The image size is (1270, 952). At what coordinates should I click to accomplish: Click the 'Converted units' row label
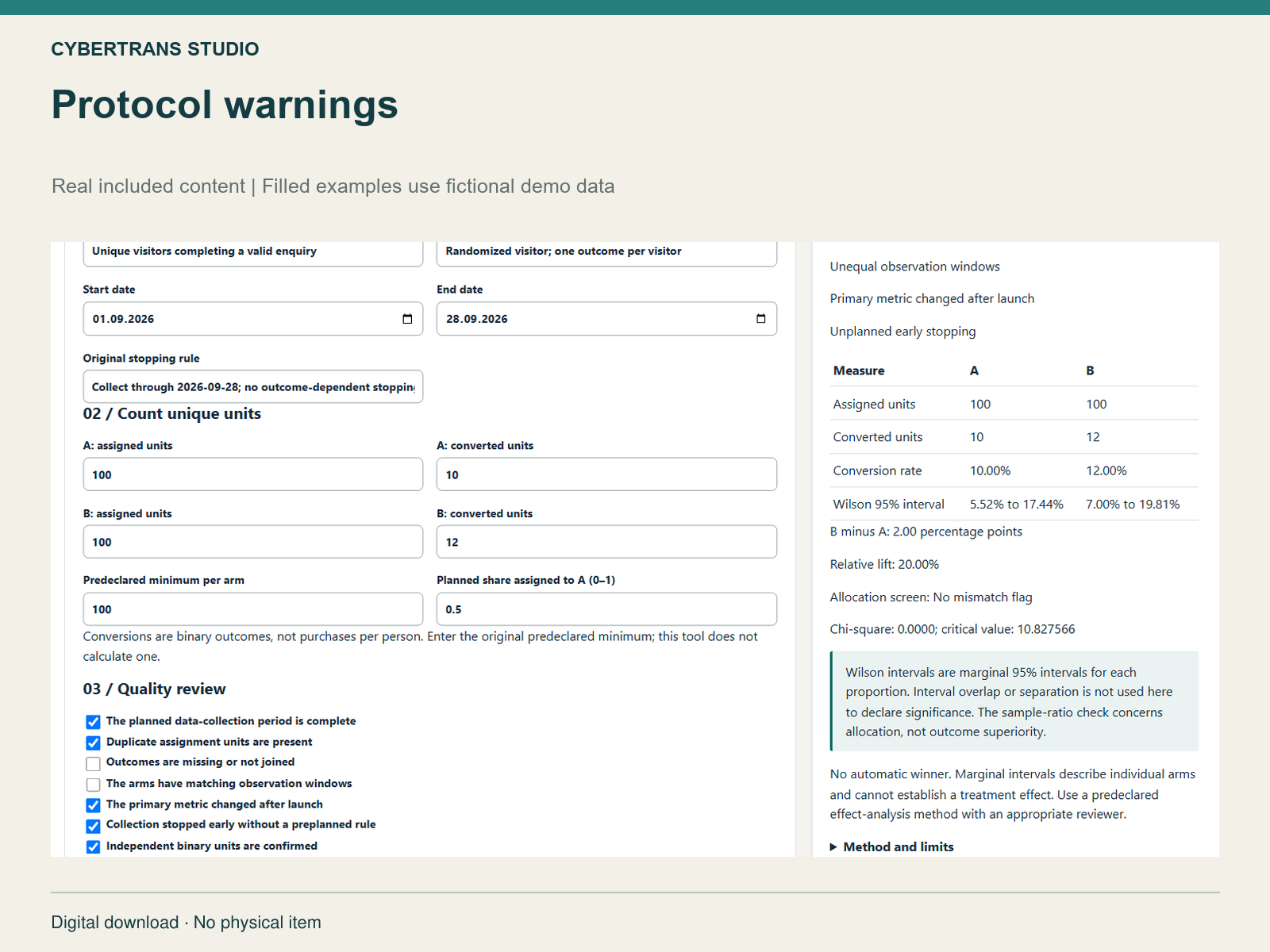[x=878, y=437]
